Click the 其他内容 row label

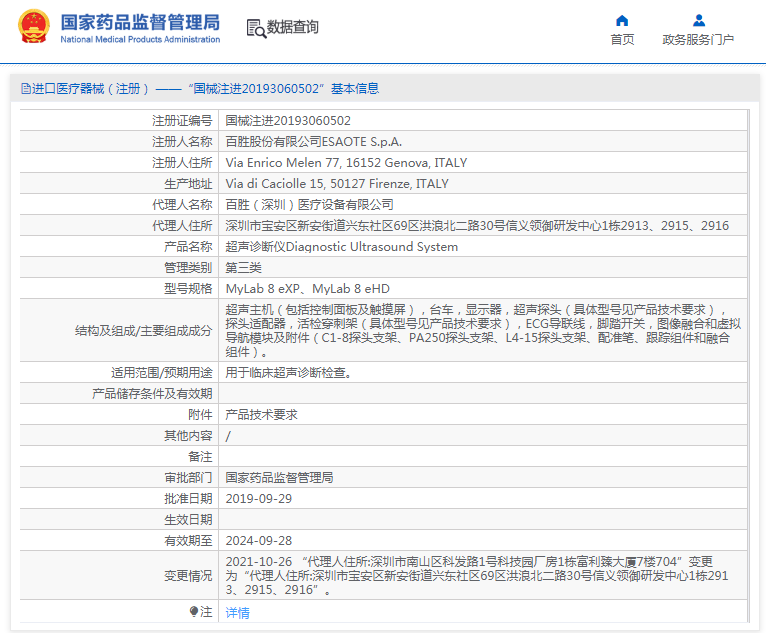188,436
